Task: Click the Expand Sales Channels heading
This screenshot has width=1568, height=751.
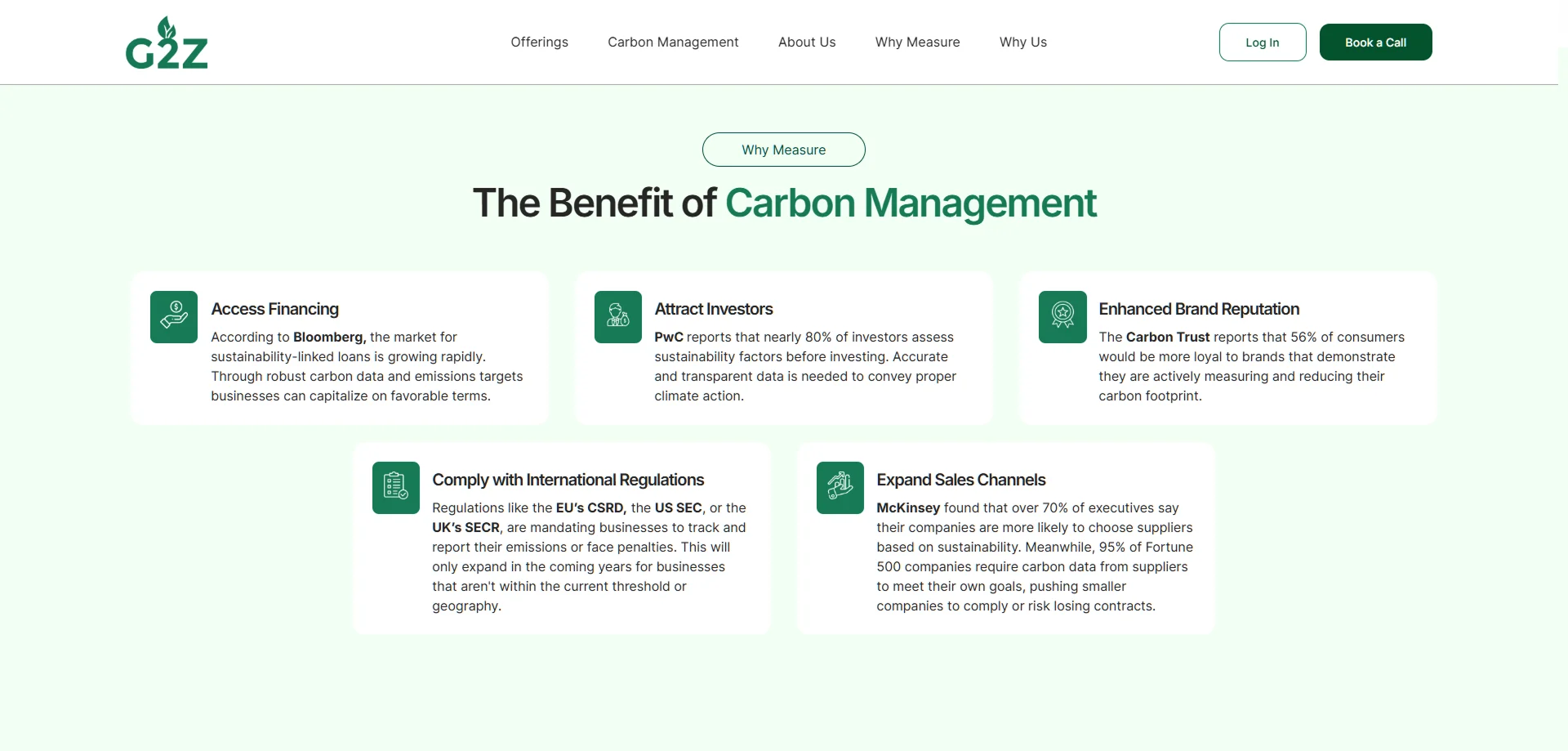Action: tap(960, 480)
